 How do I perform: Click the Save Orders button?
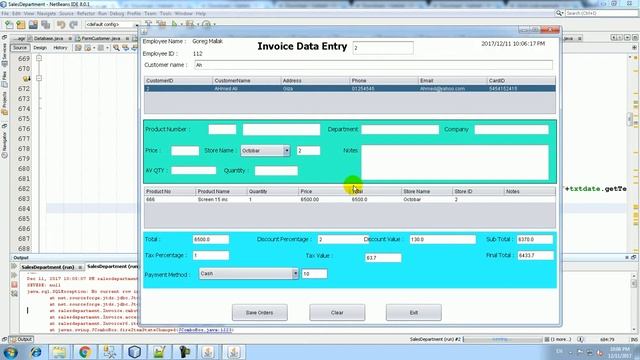260,313
